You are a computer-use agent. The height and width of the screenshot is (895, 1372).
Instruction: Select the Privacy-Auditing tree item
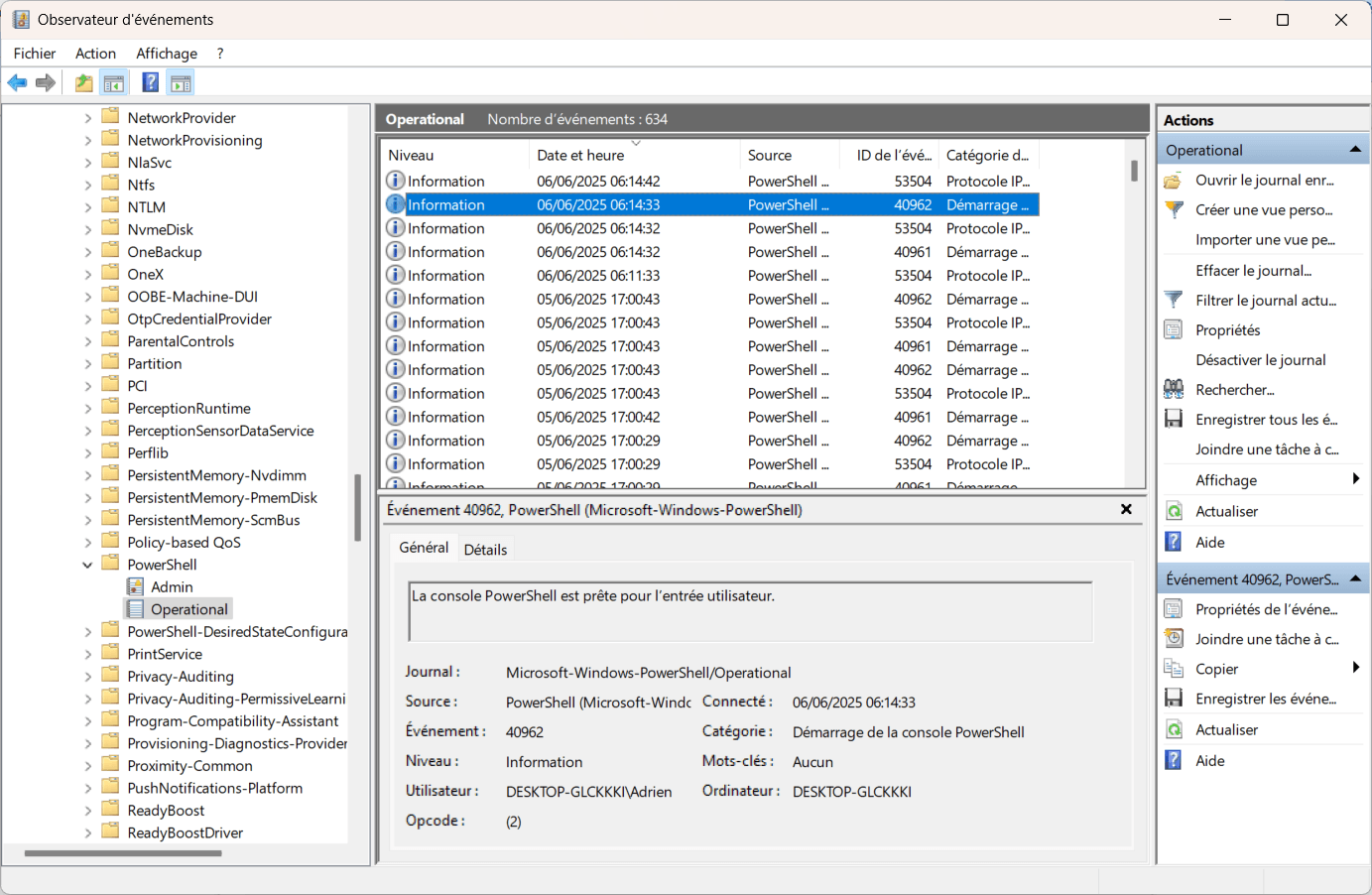(181, 677)
